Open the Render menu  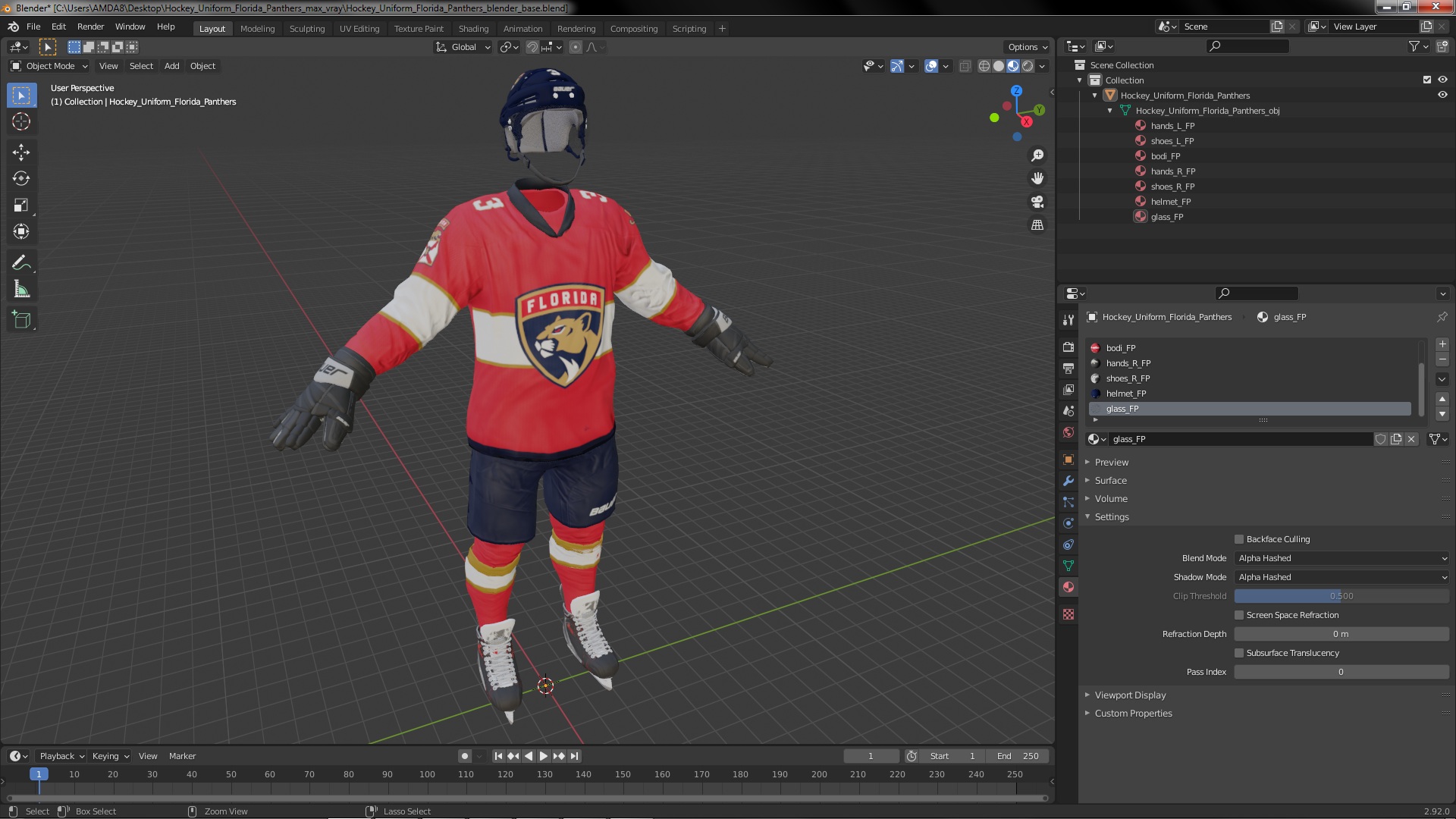[x=90, y=27]
